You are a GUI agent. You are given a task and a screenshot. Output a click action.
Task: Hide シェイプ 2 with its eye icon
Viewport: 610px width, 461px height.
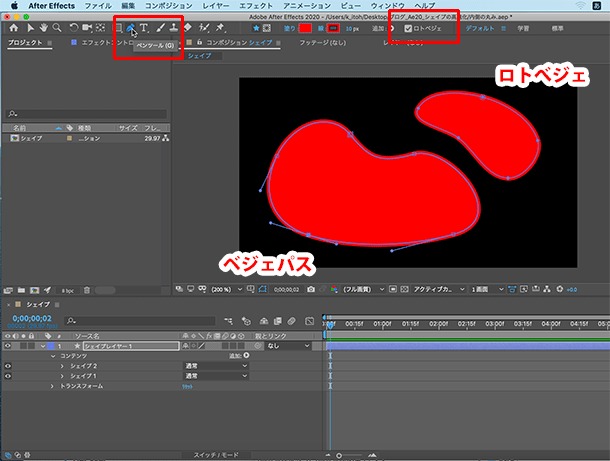pyautogui.click(x=7, y=366)
